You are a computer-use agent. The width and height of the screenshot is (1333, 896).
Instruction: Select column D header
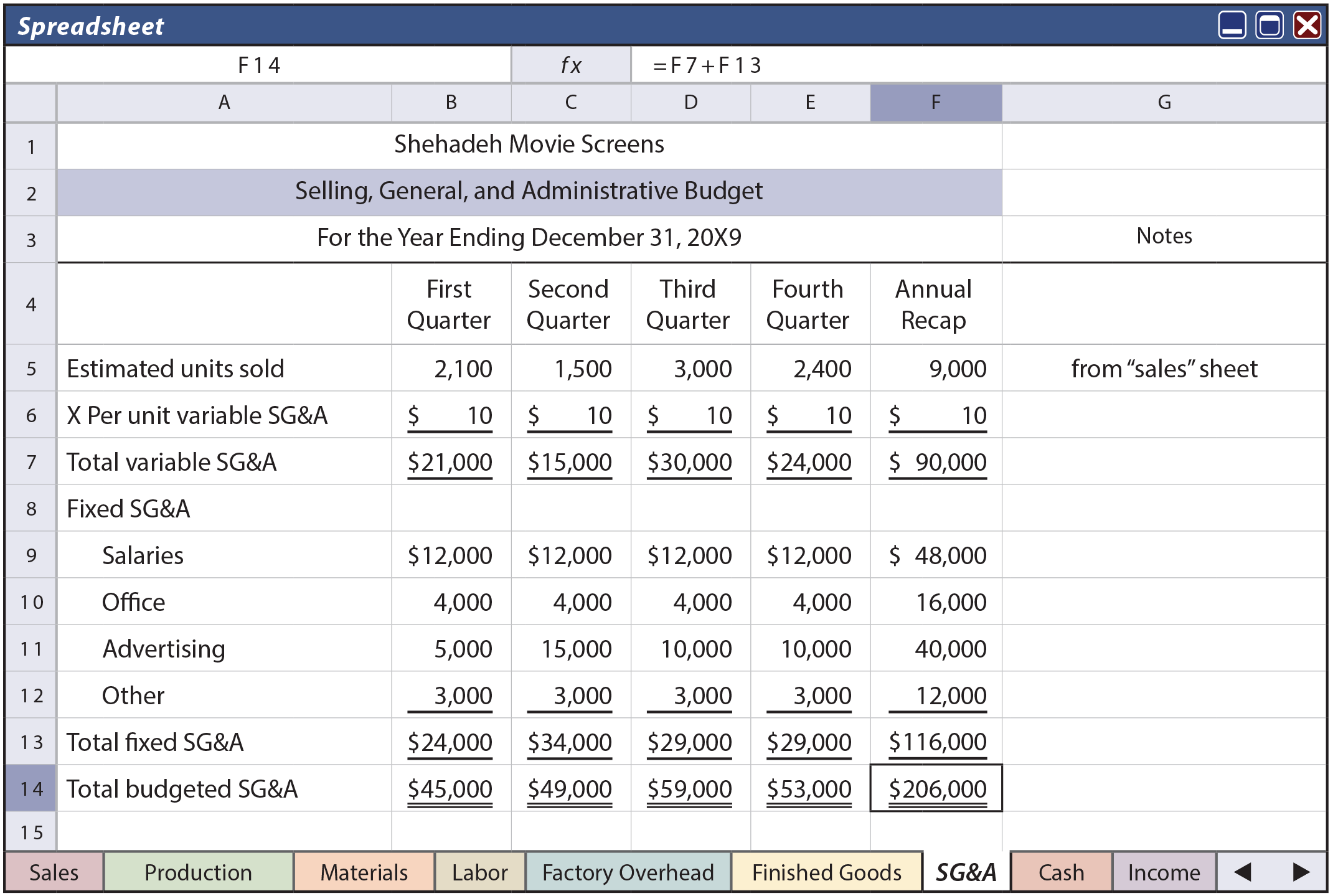click(x=690, y=102)
